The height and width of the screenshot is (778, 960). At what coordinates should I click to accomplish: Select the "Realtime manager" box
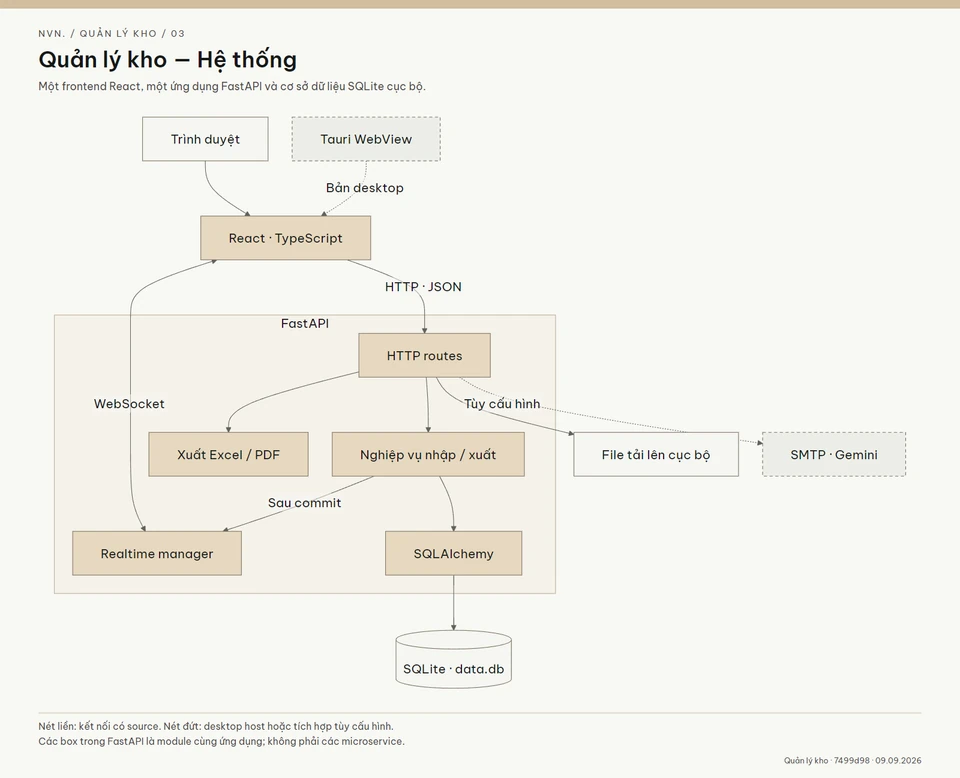coord(157,553)
